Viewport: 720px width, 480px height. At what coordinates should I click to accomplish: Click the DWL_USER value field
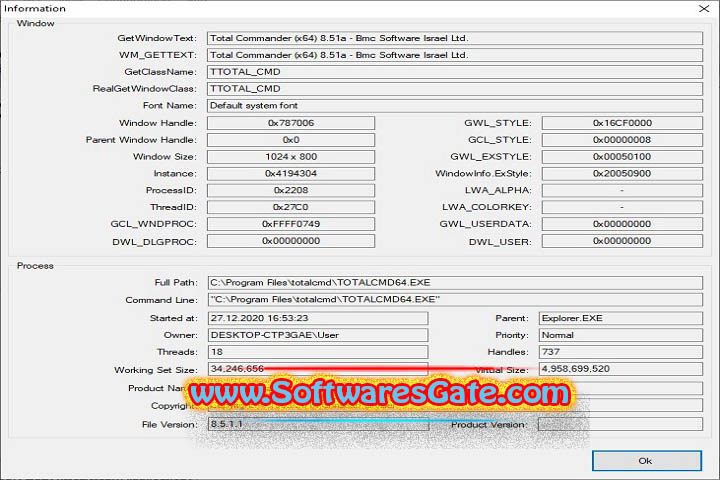tap(622, 241)
